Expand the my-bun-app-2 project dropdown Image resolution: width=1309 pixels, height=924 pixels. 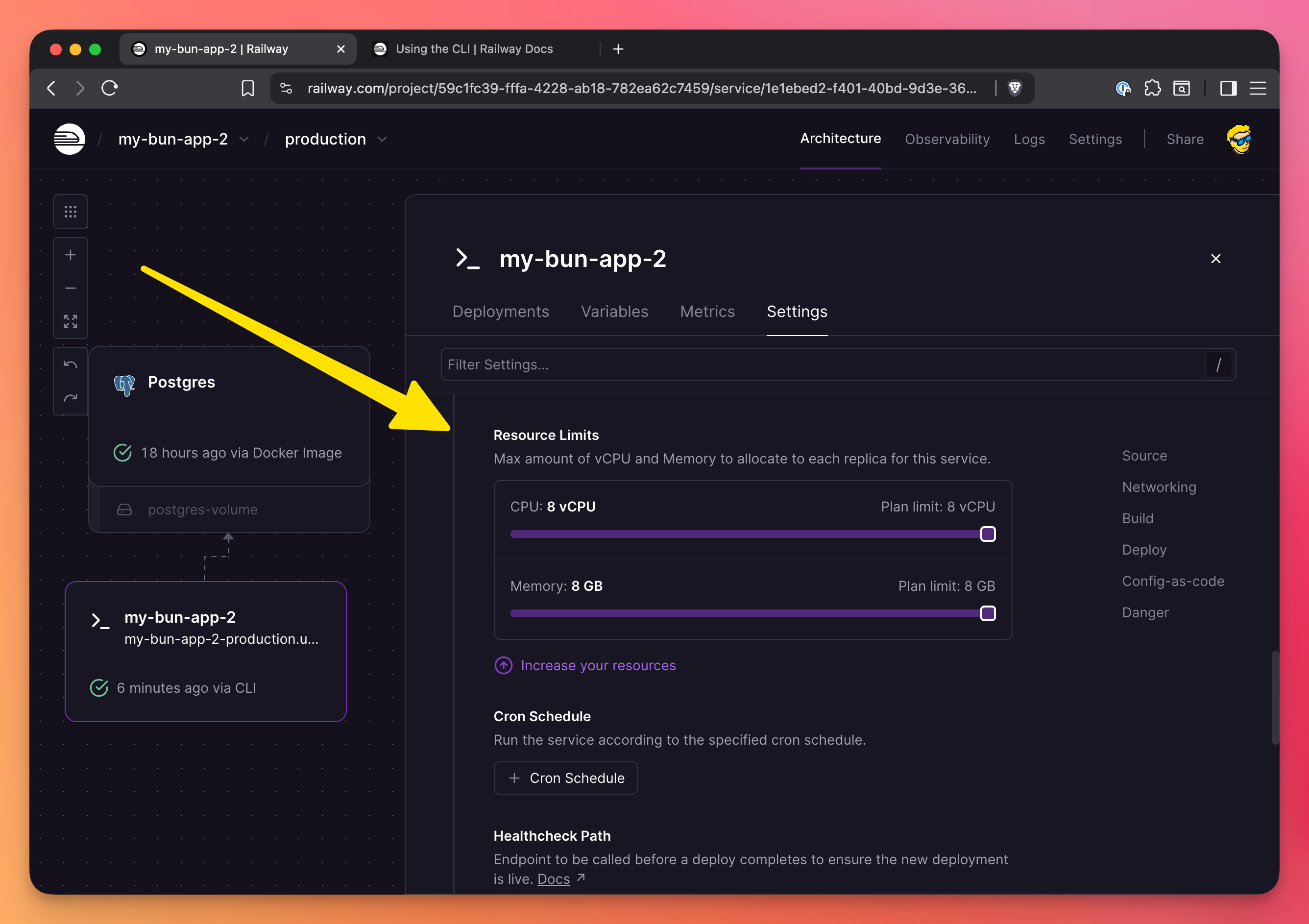point(244,139)
